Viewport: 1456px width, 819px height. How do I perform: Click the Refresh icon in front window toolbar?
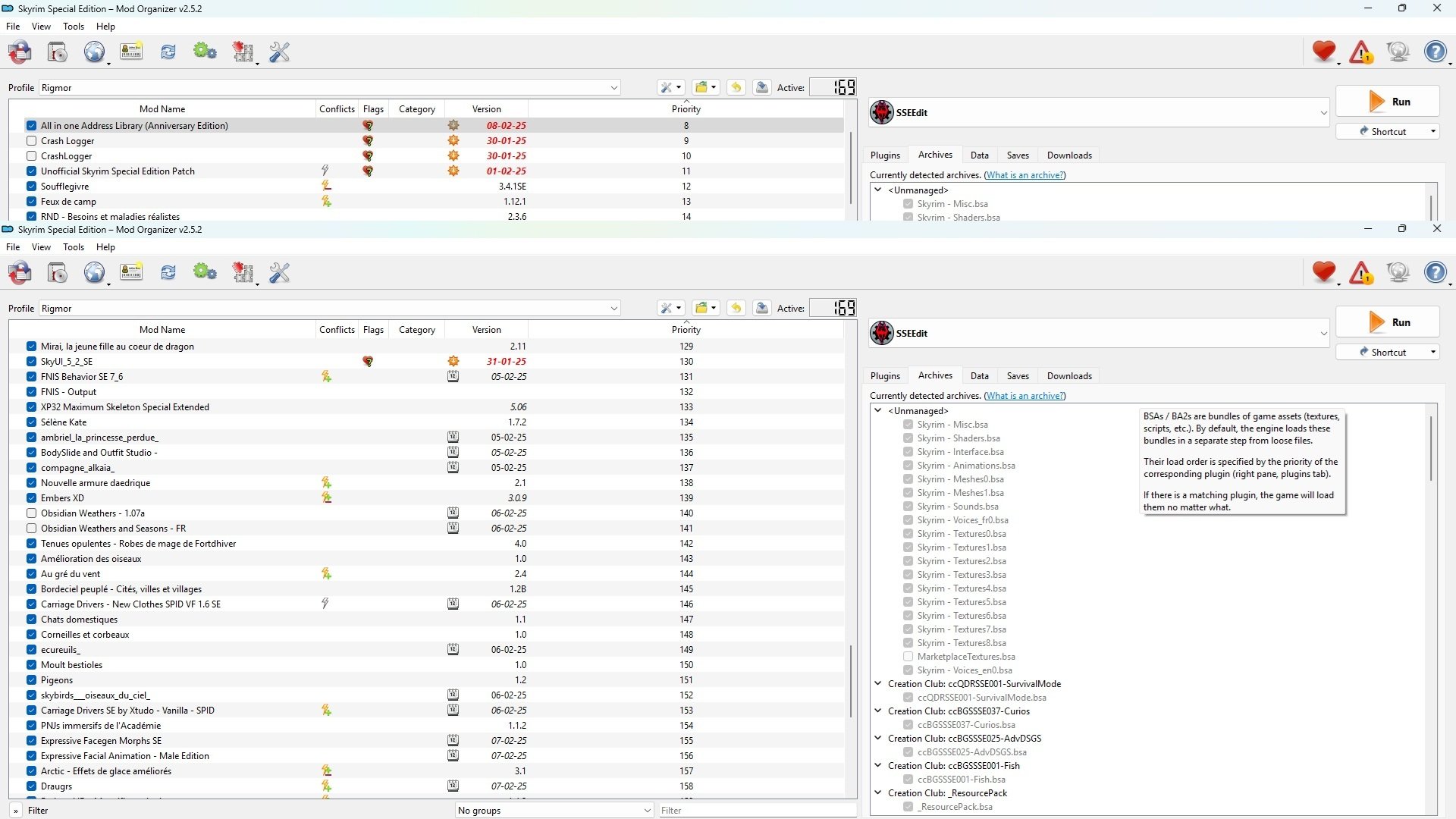click(168, 273)
